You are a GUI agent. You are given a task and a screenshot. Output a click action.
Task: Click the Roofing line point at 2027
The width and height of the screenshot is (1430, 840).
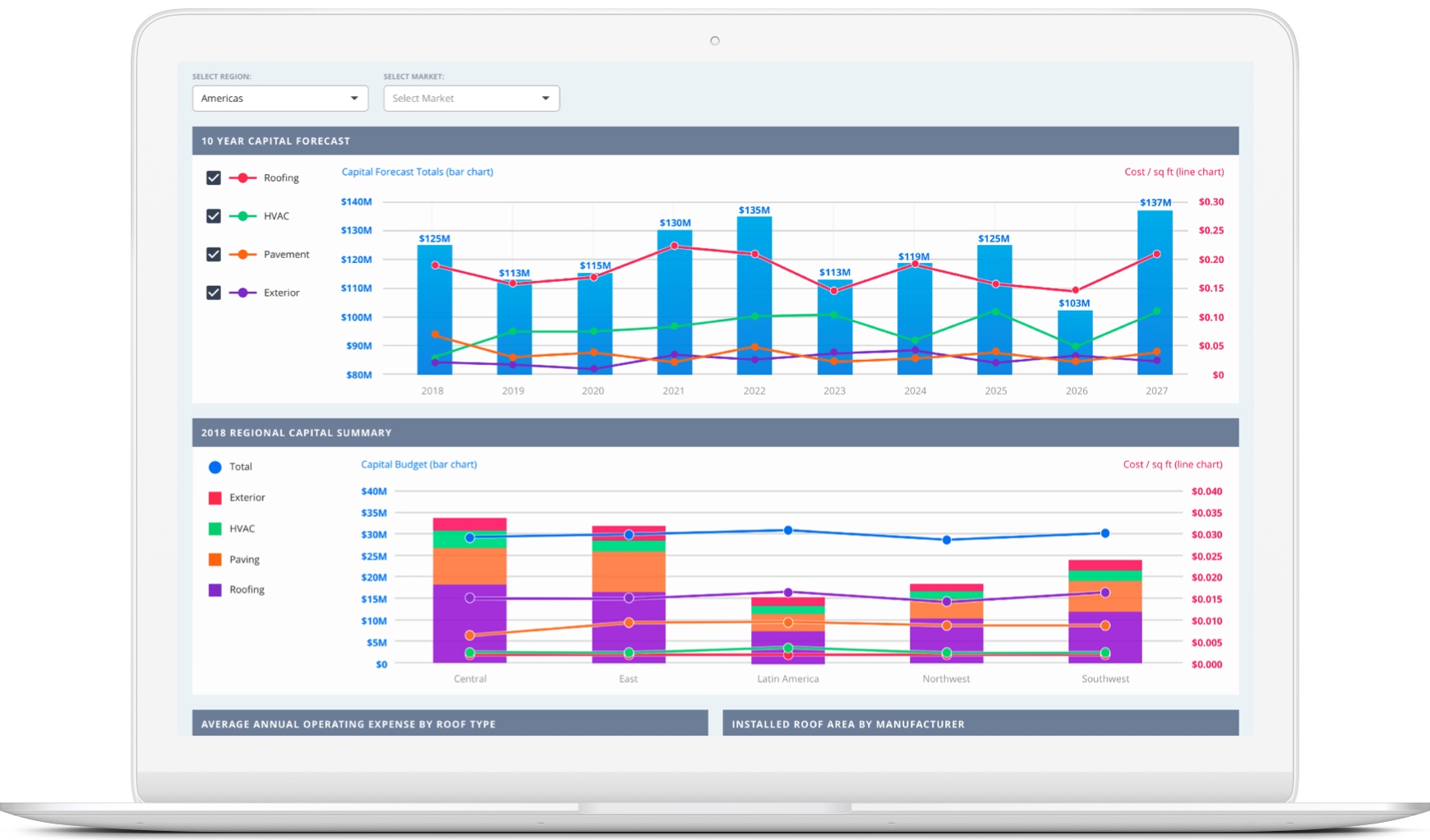click(1156, 255)
